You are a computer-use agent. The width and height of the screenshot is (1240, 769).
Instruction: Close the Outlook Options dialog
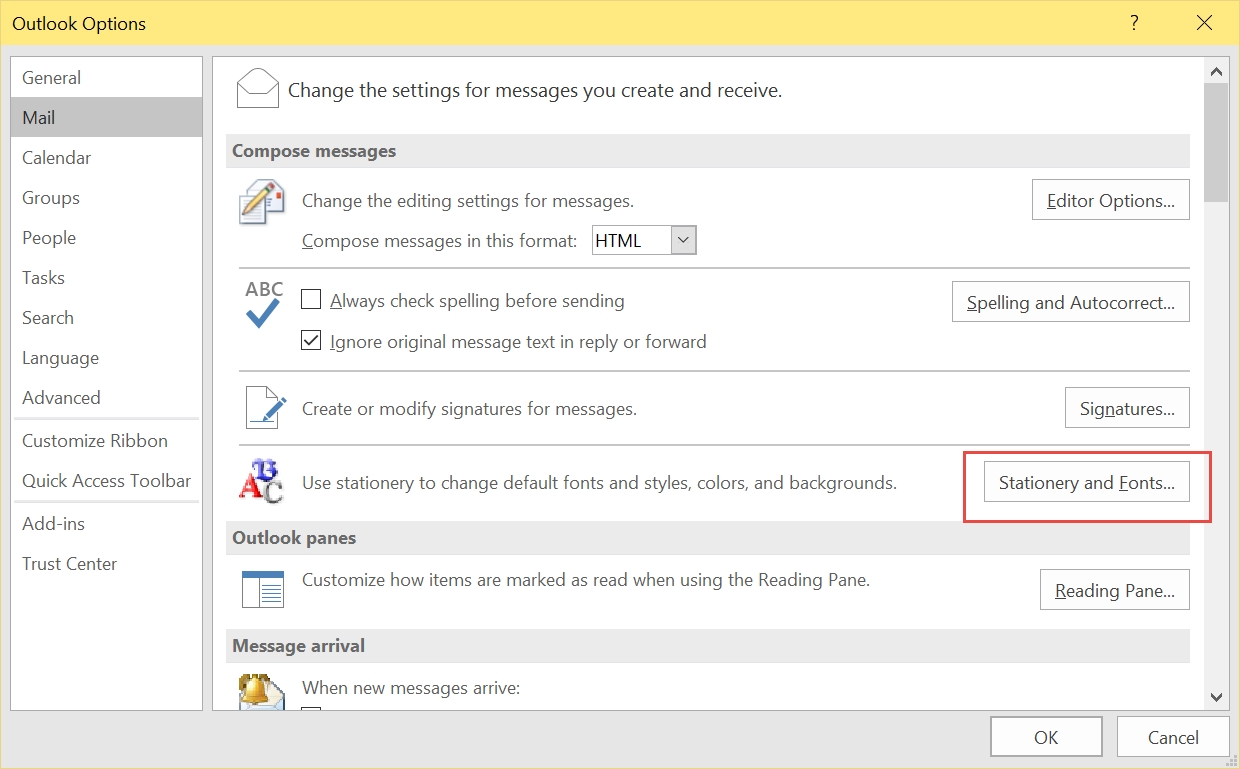(1204, 22)
